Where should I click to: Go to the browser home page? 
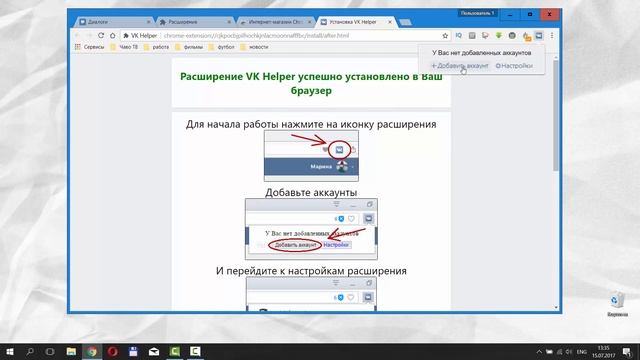(113, 36)
